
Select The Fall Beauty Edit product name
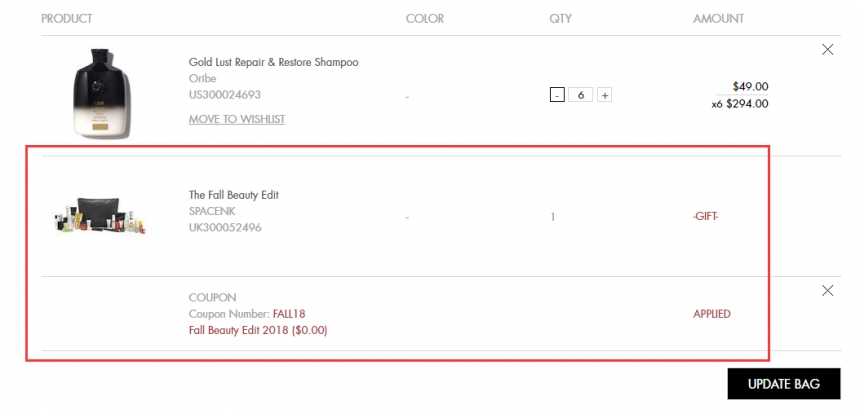coord(233,195)
